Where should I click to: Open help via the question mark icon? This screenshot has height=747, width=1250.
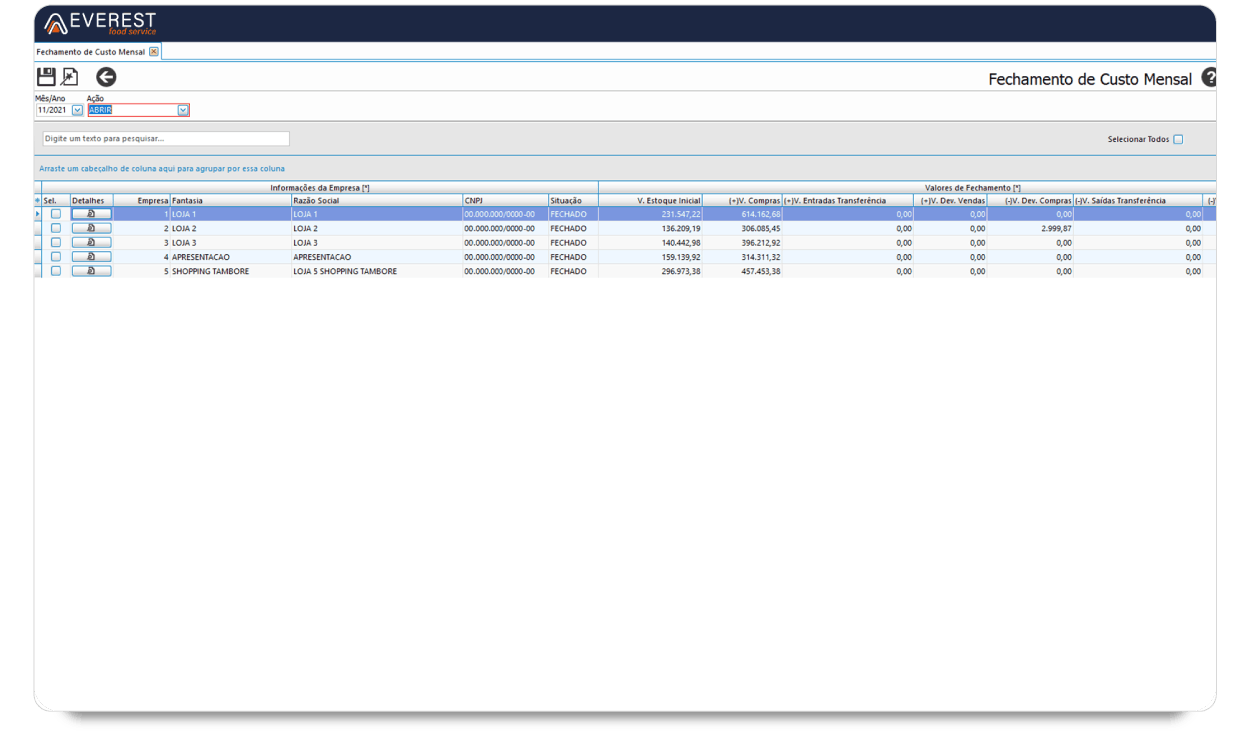pyautogui.click(x=1208, y=78)
